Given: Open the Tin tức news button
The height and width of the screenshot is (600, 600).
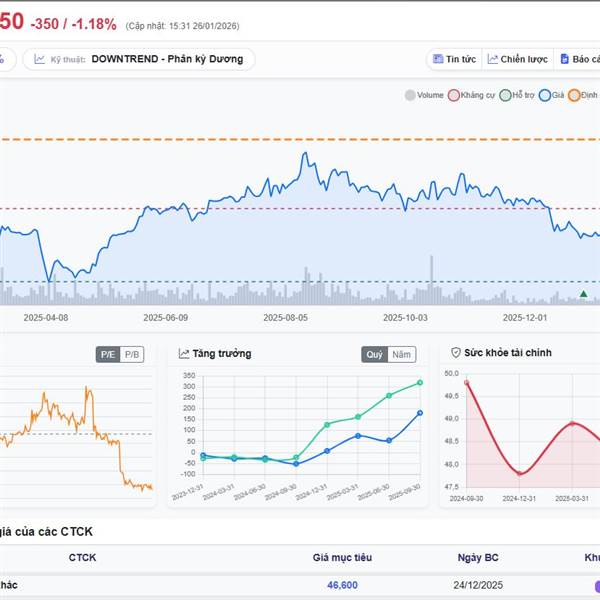Looking at the screenshot, I should pos(453,59).
